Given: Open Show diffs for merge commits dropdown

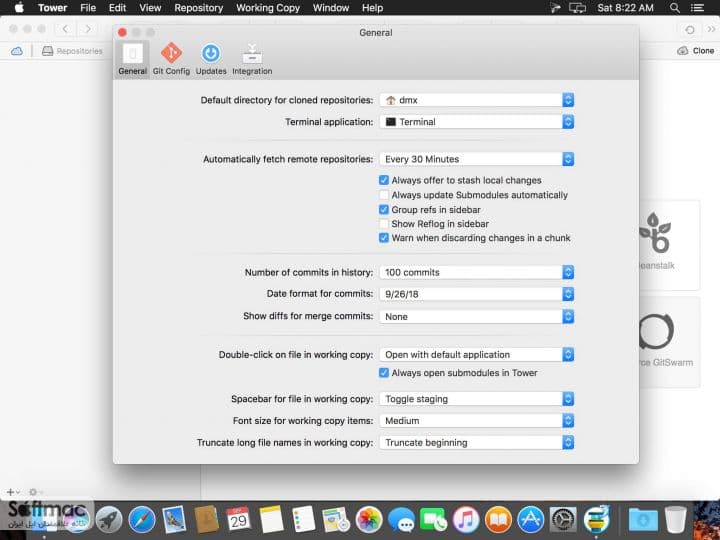Looking at the screenshot, I should tap(477, 316).
